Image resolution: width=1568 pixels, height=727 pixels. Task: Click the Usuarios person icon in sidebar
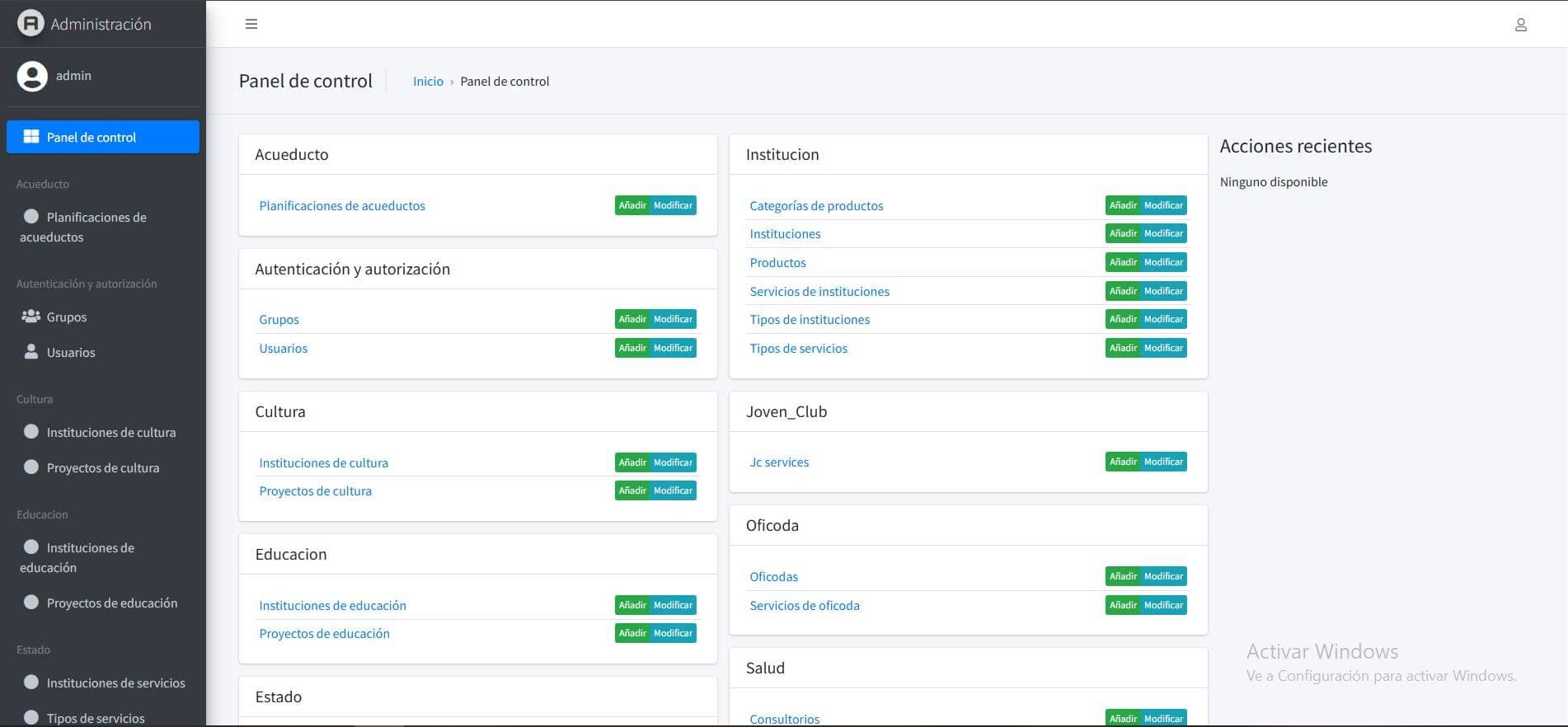(x=31, y=352)
